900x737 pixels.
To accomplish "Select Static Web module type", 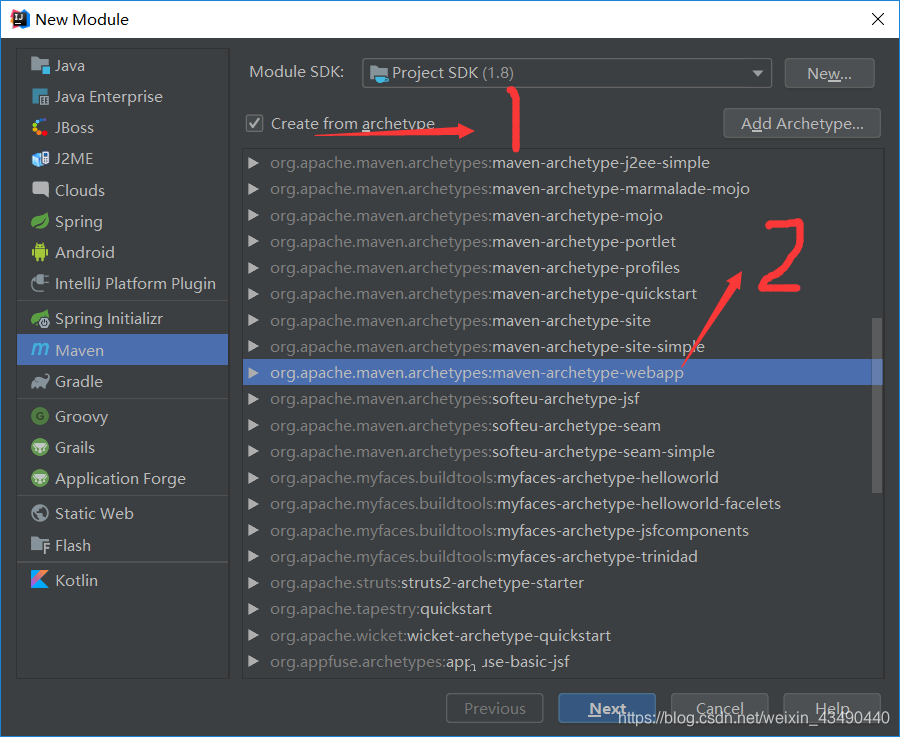I will point(122,513).
